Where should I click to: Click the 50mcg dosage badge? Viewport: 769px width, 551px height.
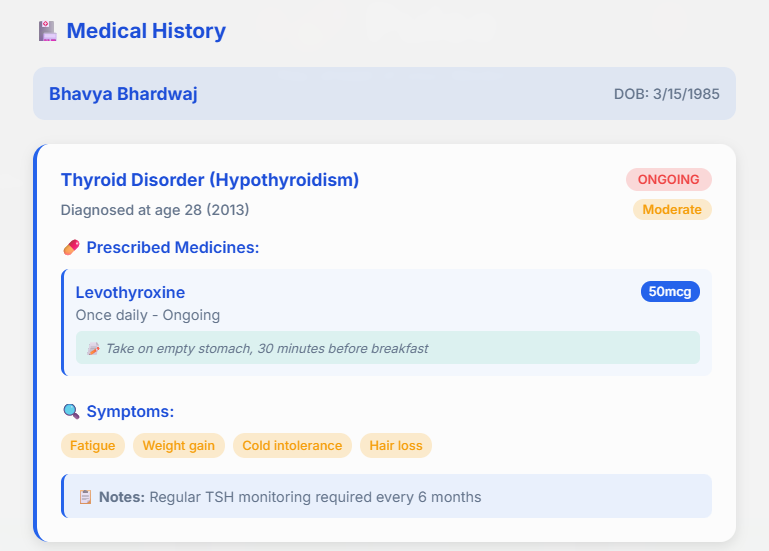[x=670, y=291]
